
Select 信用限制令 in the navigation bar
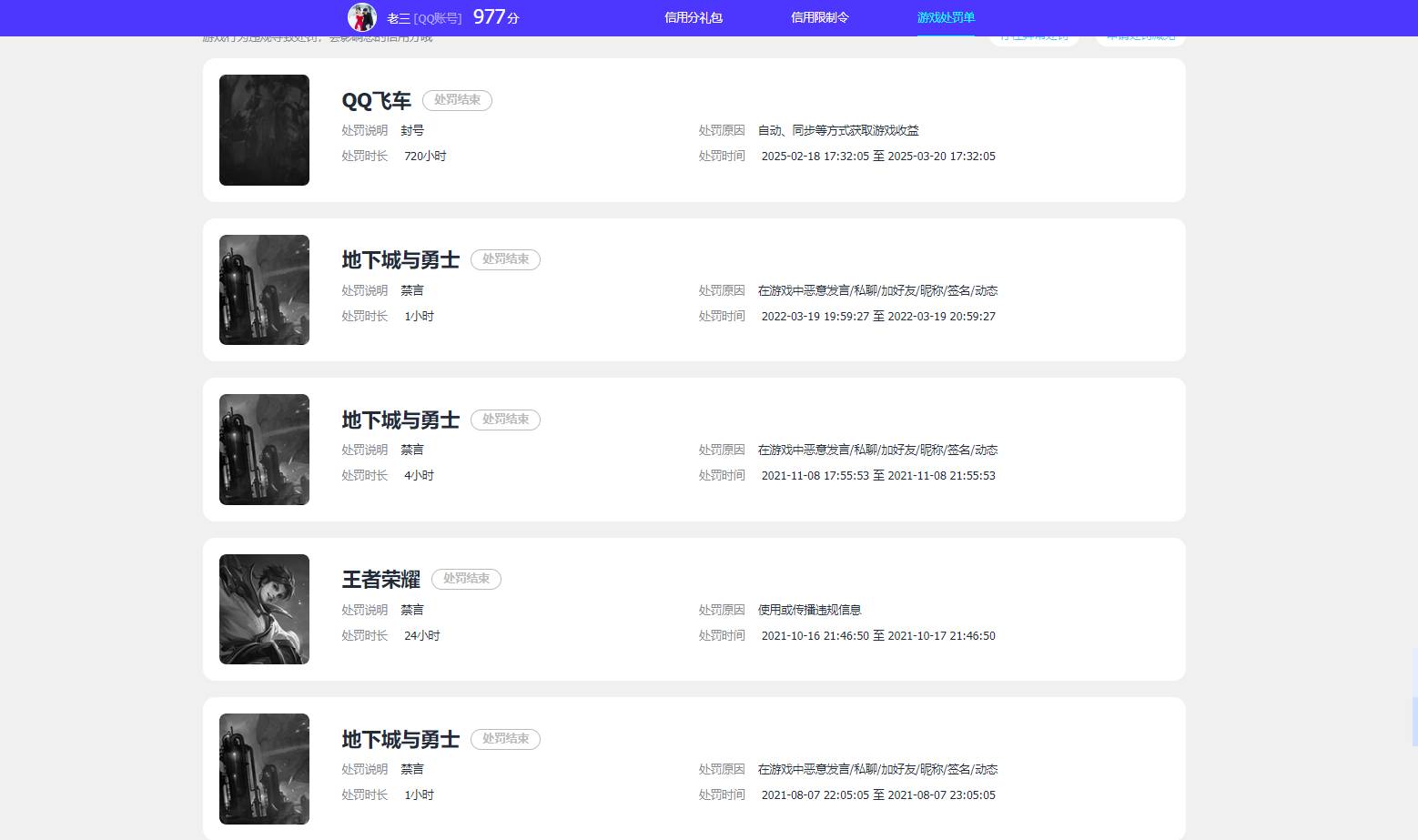pos(819,16)
